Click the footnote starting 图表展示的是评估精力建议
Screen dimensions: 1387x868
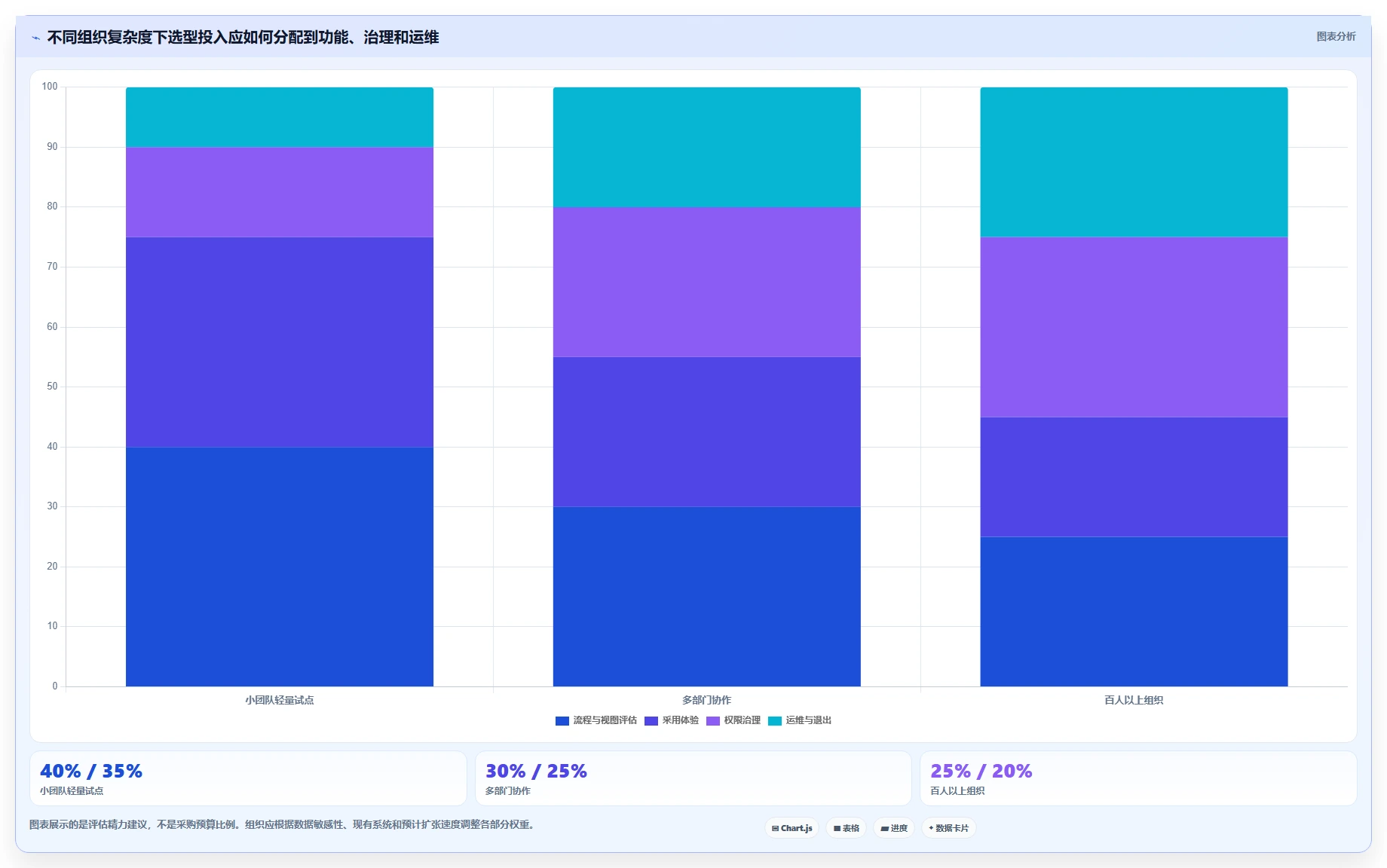[283, 824]
